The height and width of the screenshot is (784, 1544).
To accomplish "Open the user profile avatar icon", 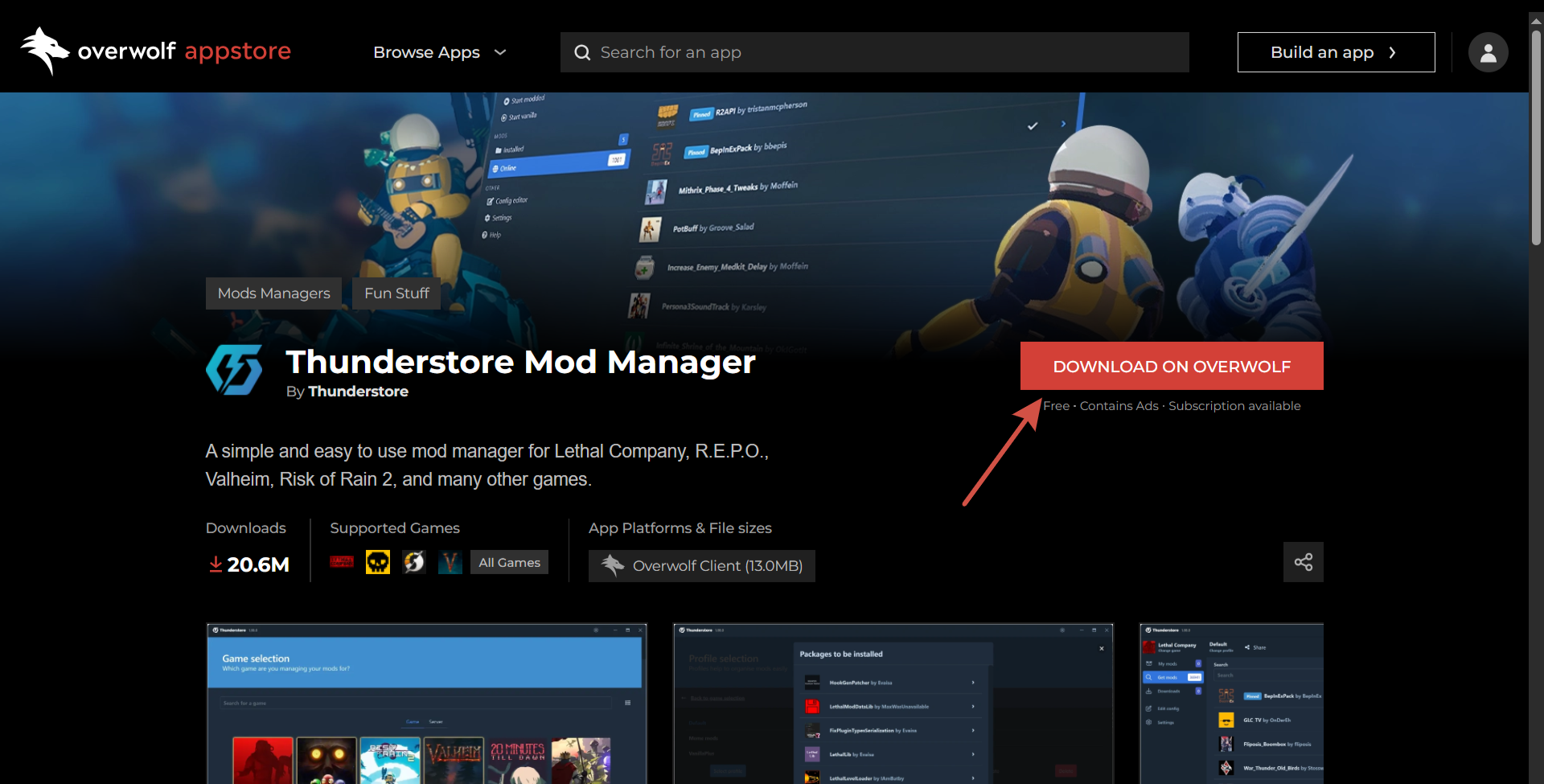I will pos(1488,52).
